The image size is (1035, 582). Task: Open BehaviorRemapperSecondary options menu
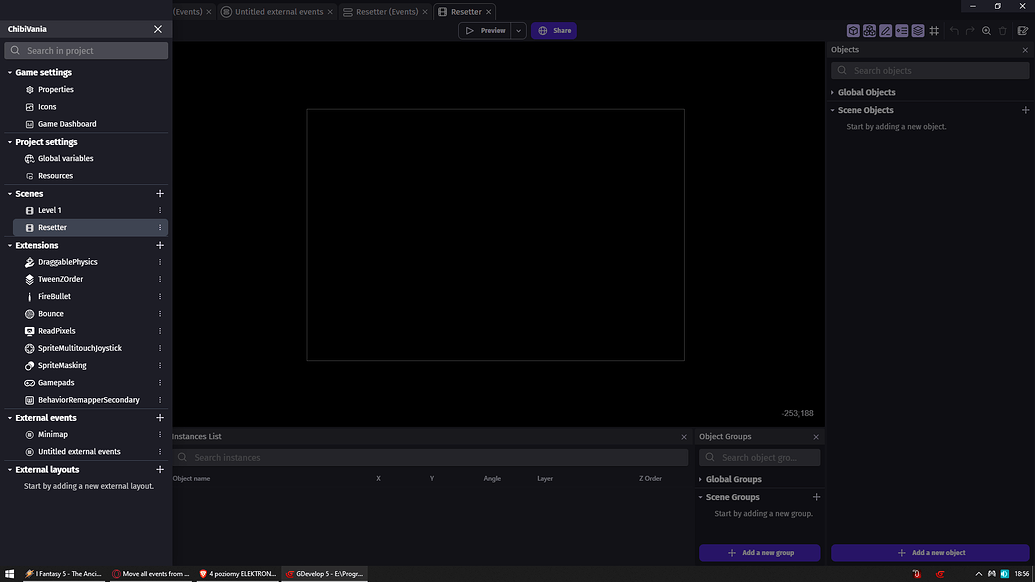pos(160,400)
